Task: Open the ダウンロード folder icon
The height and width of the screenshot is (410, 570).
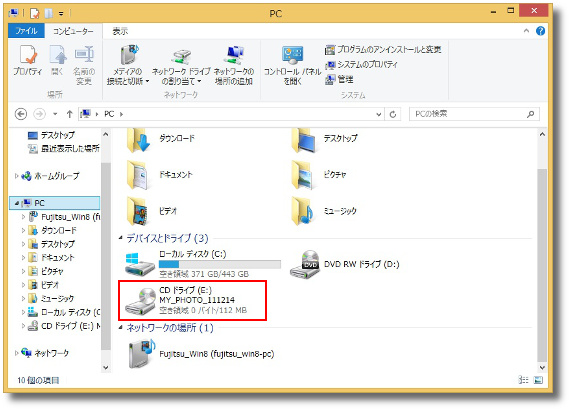Action: point(138,139)
